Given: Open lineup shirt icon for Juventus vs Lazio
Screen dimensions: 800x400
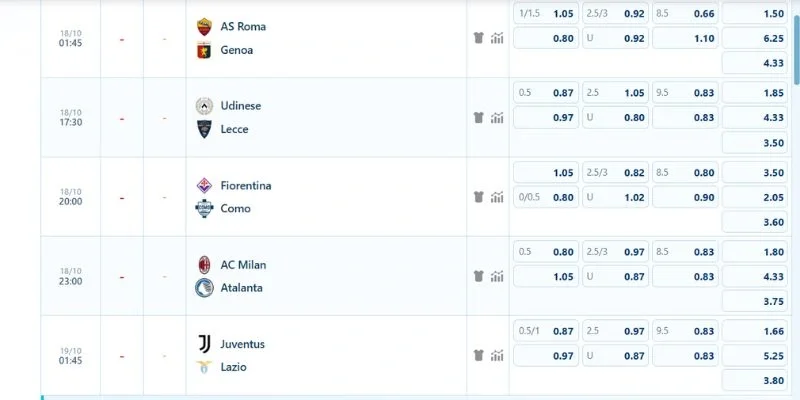Looking at the screenshot, I should click(478, 355).
